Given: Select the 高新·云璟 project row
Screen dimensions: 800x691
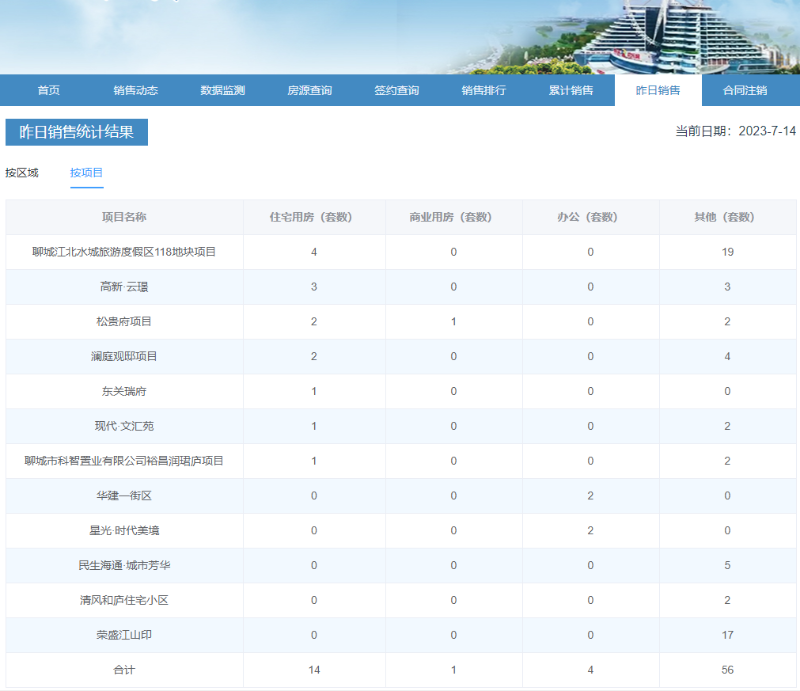Looking at the screenshot, I should pyautogui.click(x=124, y=287).
